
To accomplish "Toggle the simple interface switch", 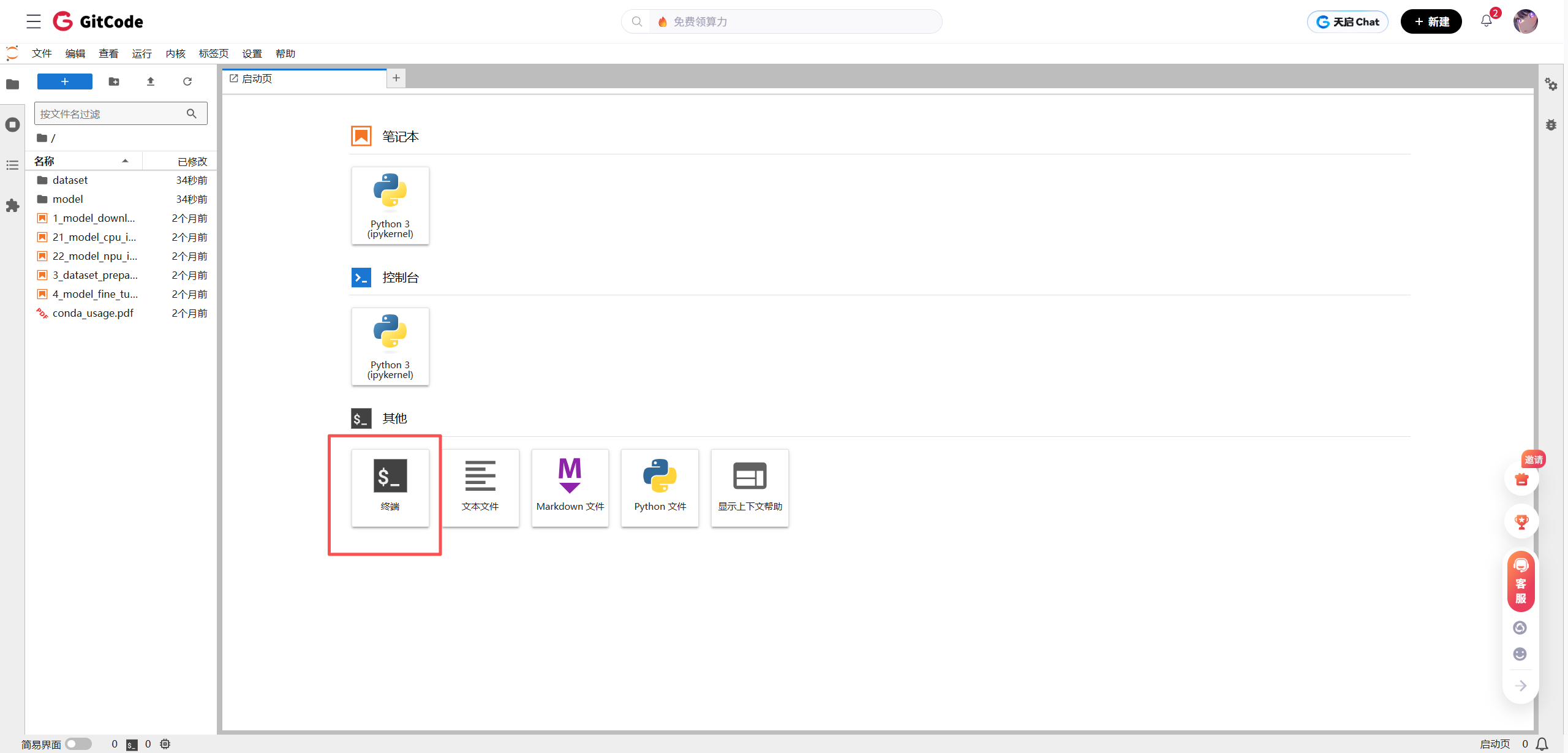I will [x=78, y=744].
